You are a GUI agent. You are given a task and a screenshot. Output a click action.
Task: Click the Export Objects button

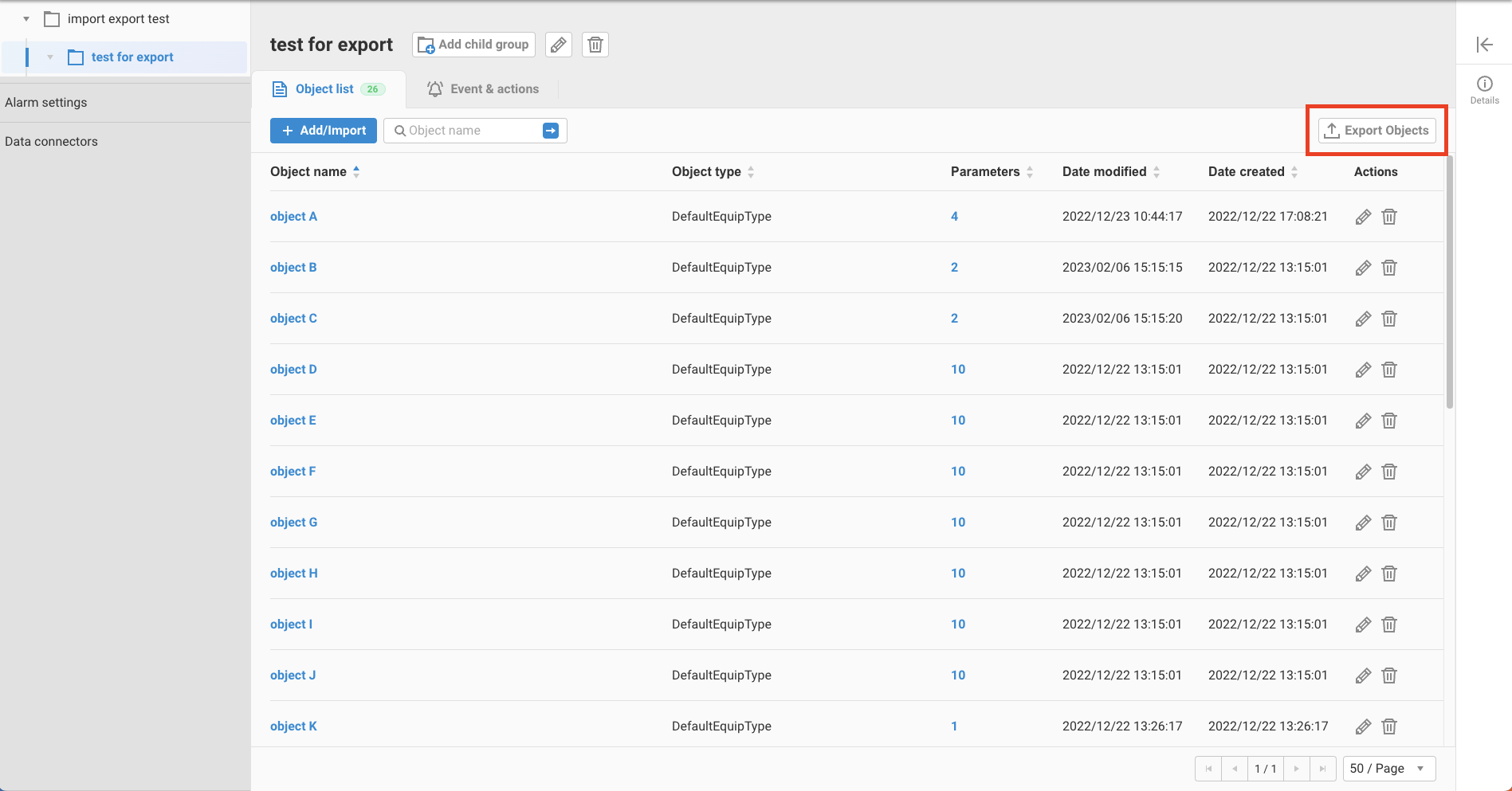(x=1377, y=131)
